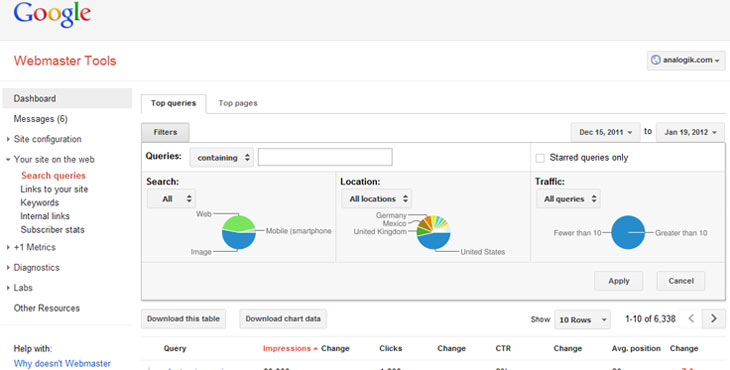Sort by the Impressions column header

click(287, 348)
